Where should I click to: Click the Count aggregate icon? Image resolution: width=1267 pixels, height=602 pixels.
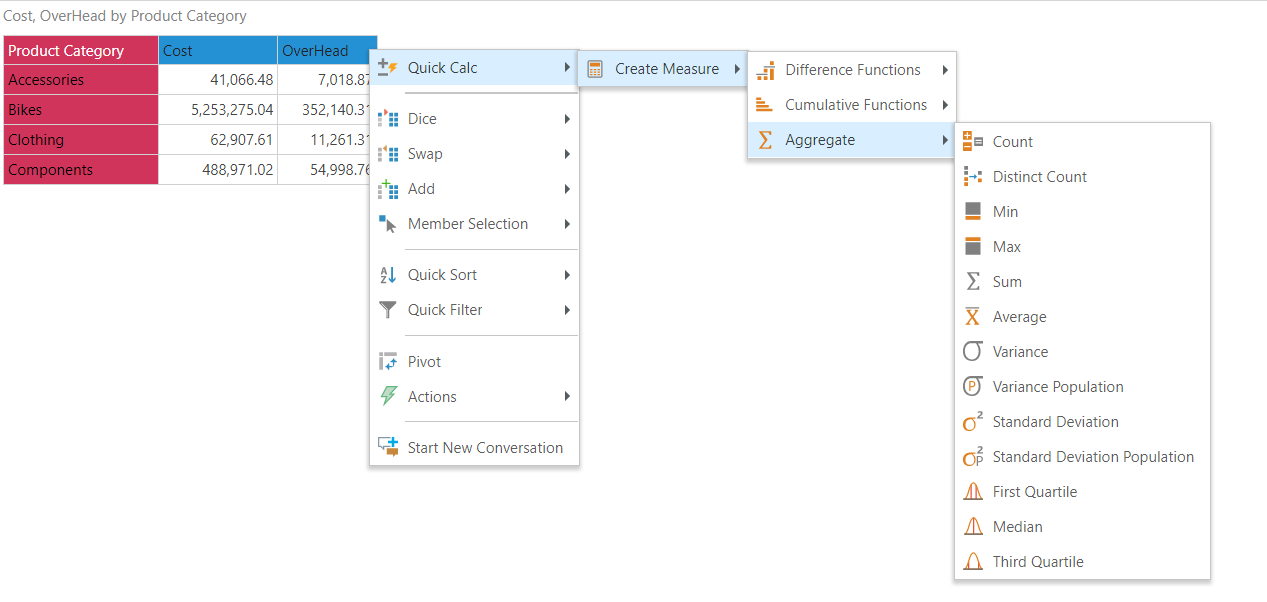tap(972, 142)
